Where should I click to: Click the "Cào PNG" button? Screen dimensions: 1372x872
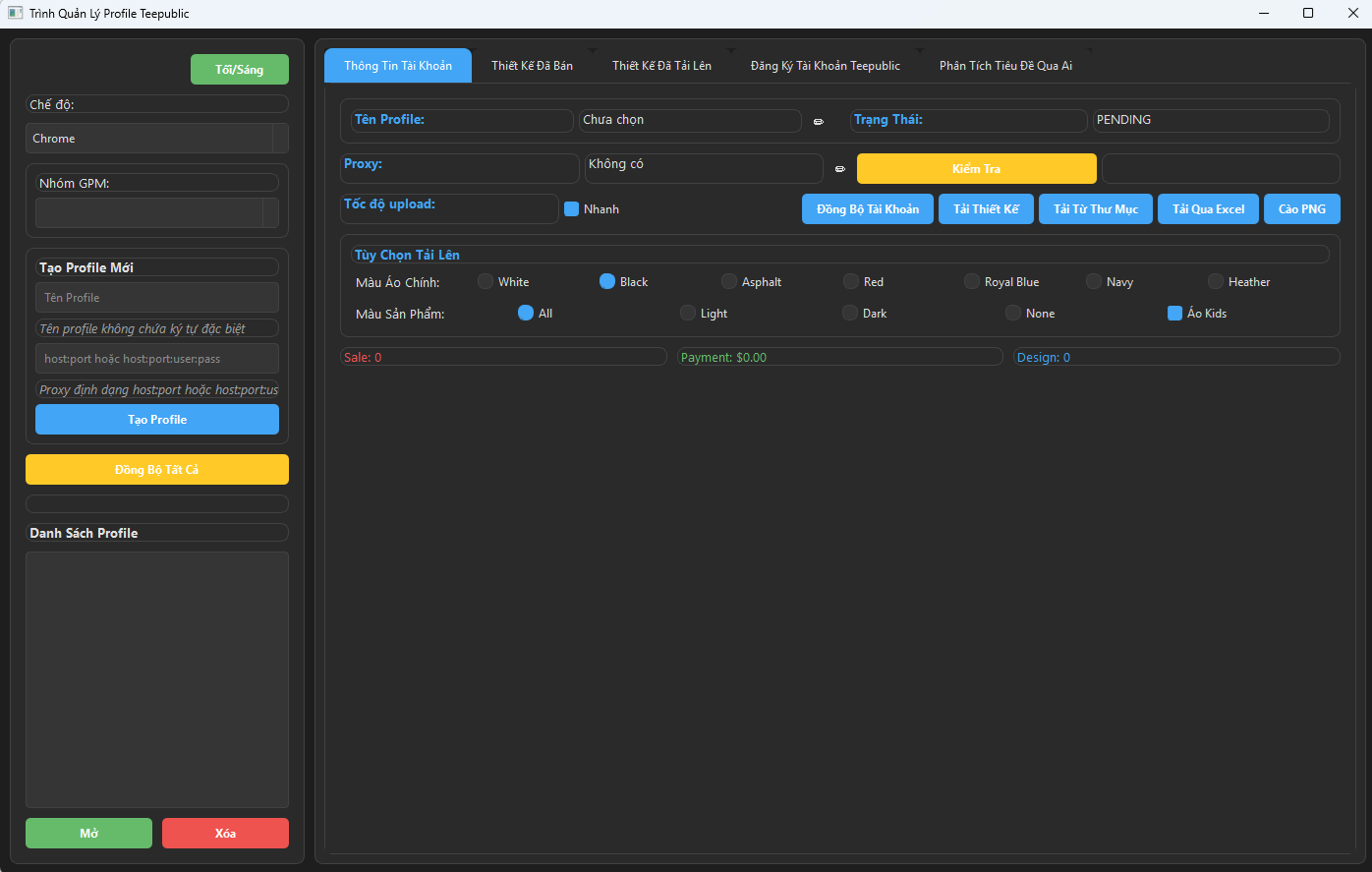tap(1301, 208)
